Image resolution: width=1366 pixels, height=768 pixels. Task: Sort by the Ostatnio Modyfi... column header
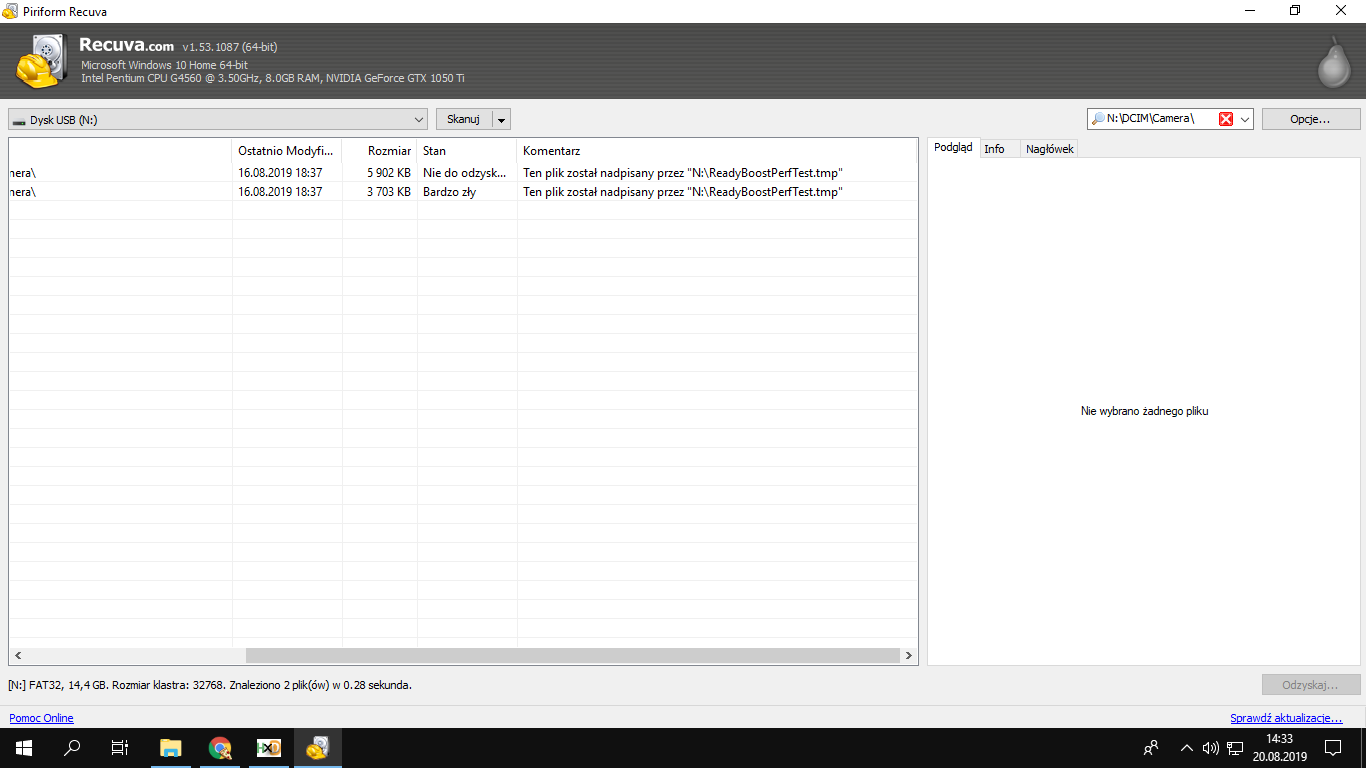pos(287,151)
